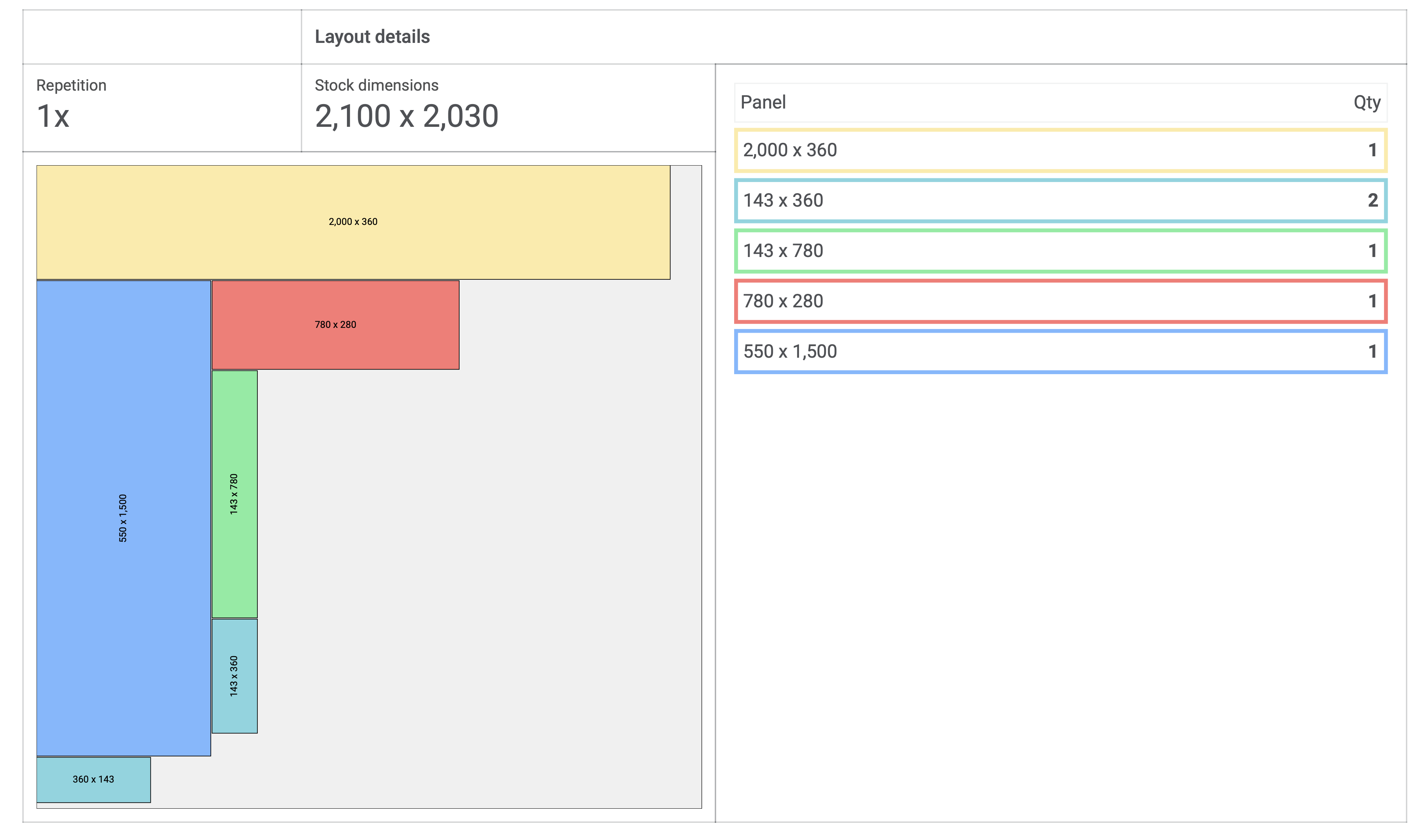
Task: Select the green 143 x 780 panel piece
Action: [x=234, y=493]
